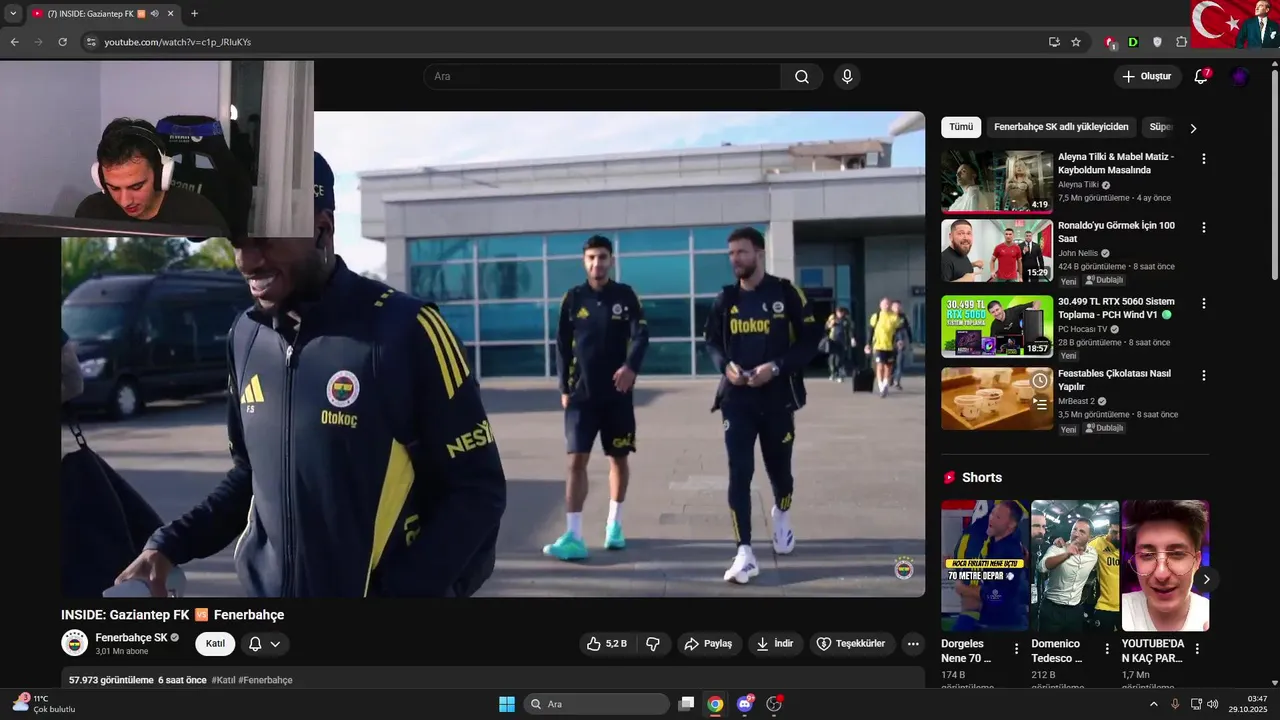
Task: Open options for Dorgeles Nene short
Action: 1017,649
